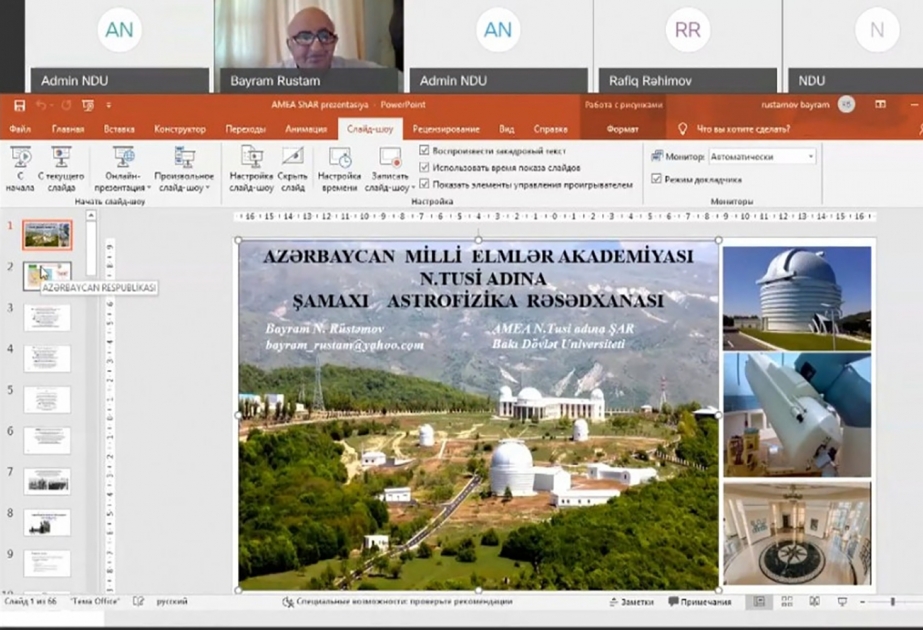This screenshot has width=923, height=630.
Task: Open Монитор Автоматически combo box
Action: pos(762,157)
